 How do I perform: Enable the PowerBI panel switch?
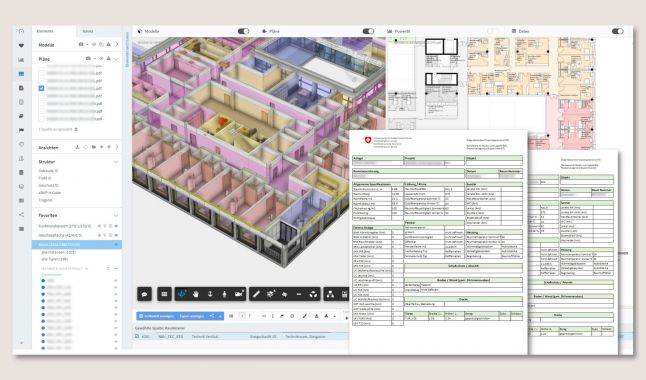tap(492, 31)
